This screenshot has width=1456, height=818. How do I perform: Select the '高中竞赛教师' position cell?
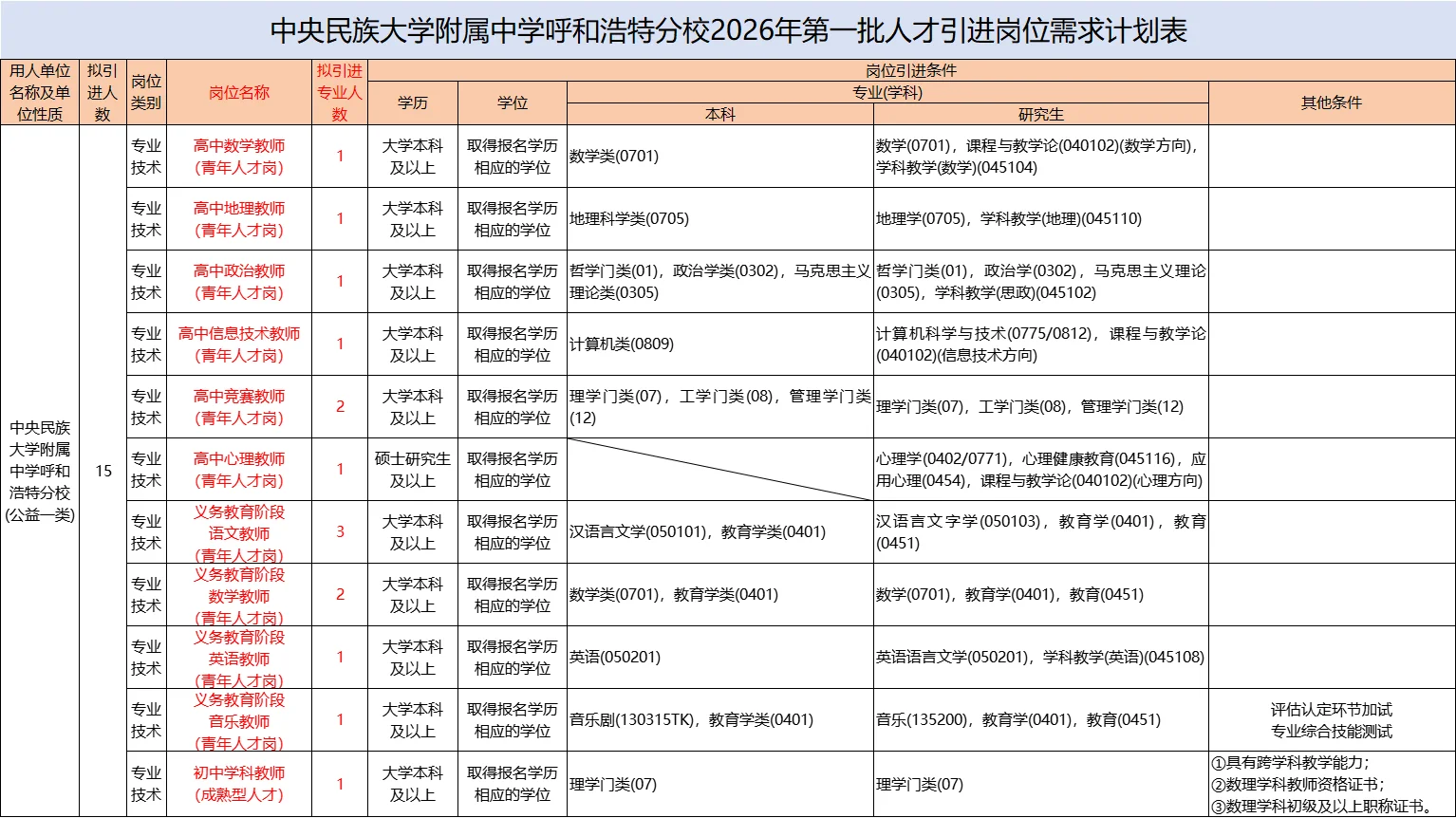[239, 407]
